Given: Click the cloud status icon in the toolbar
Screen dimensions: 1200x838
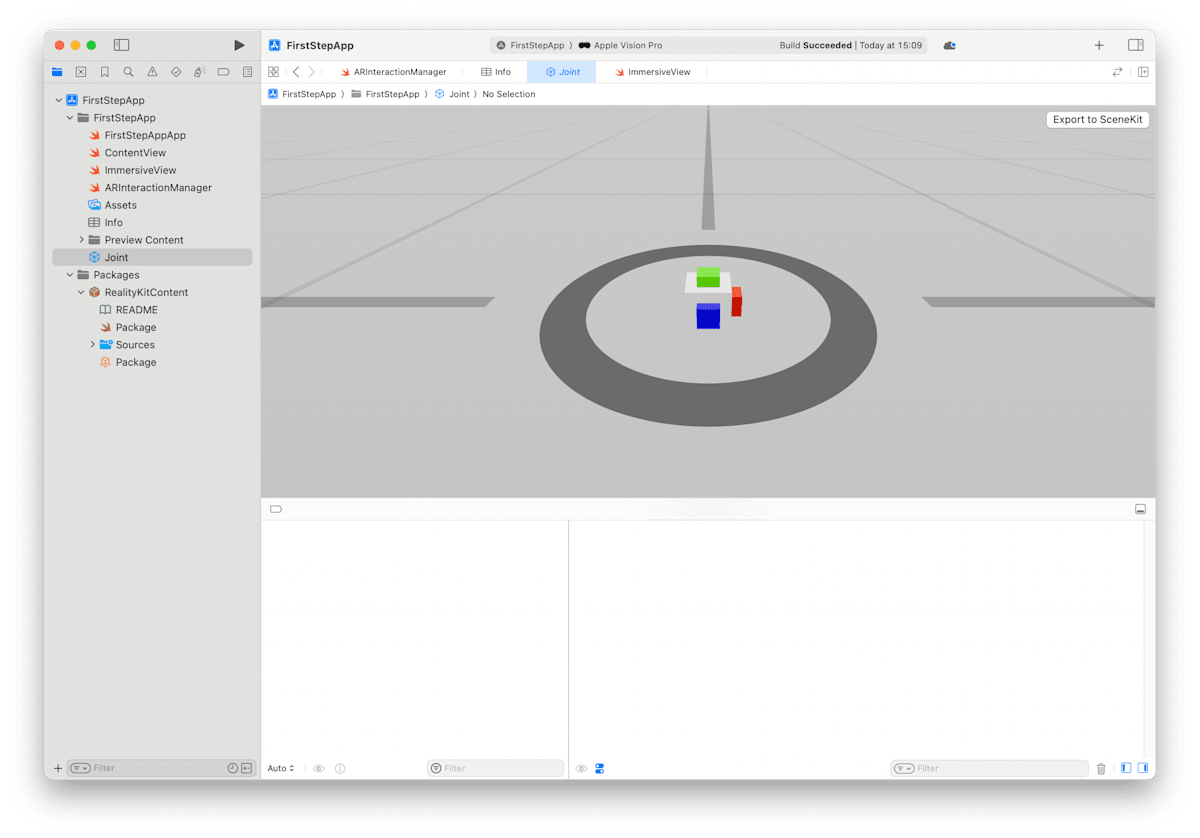Looking at the screenshot, I should pos(948,45).
